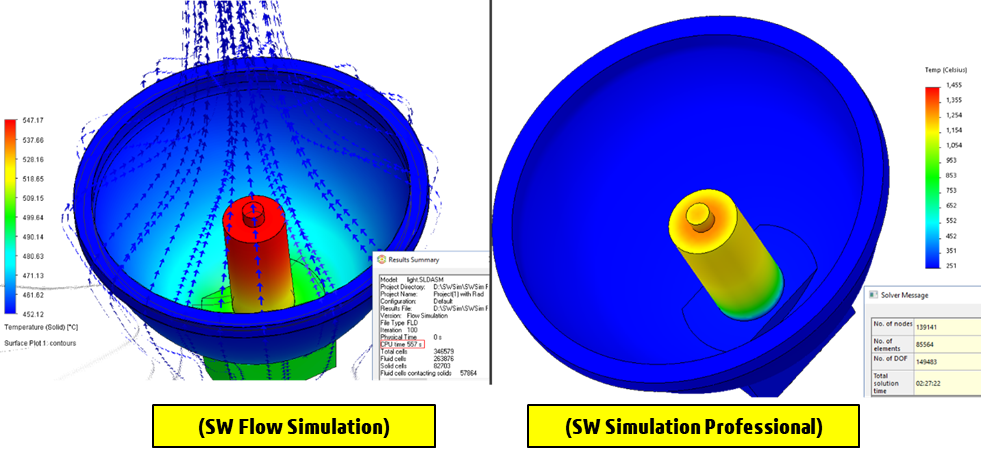Screen dimensions: 981x452
Task: Select the Iteration 100 row
Action: point(399,330)
